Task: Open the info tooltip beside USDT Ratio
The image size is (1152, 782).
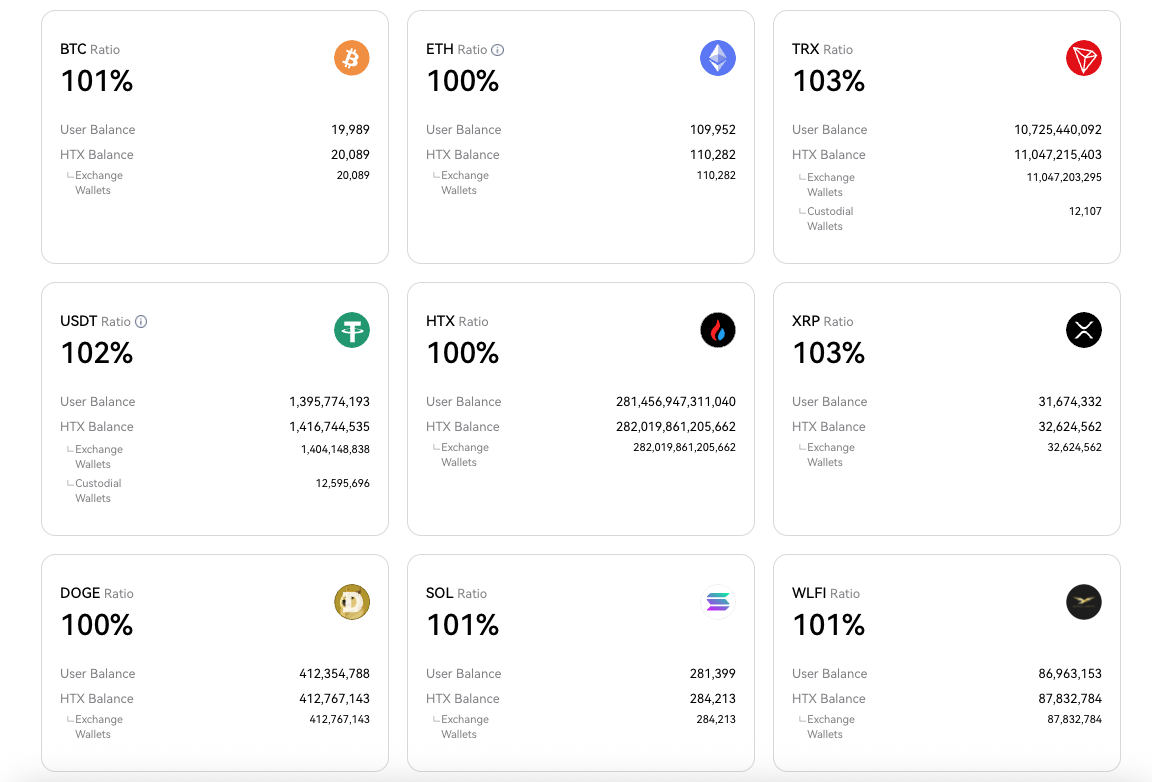Action: (x=141, y=322)
